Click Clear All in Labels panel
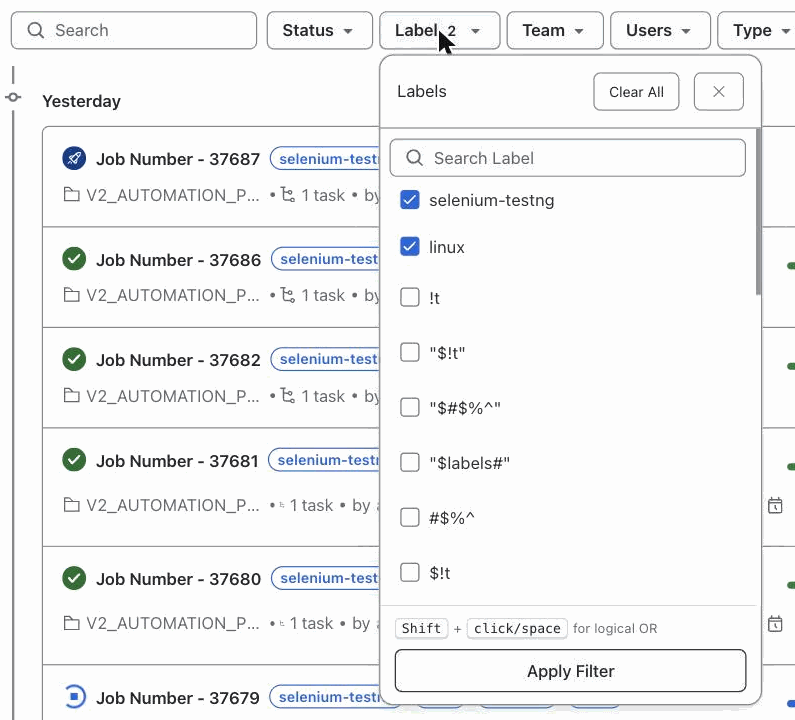 tap(636, 92)
